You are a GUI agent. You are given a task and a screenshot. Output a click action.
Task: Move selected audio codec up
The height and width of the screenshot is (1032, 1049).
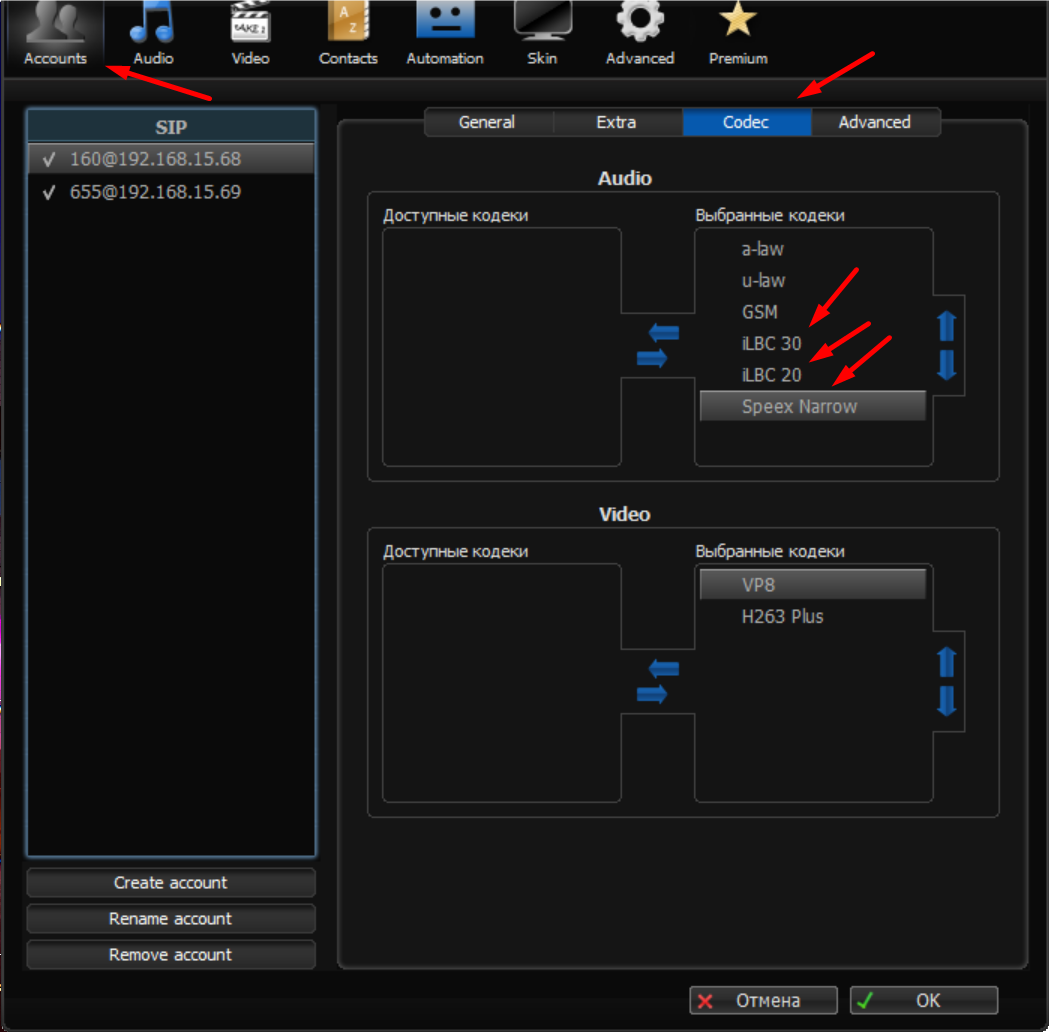tap(947, 326)
